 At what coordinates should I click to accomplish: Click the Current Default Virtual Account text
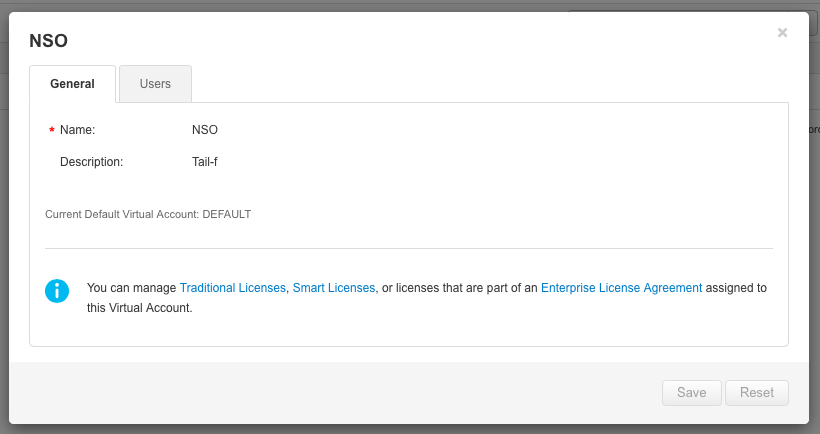click(x=148, y=214)
